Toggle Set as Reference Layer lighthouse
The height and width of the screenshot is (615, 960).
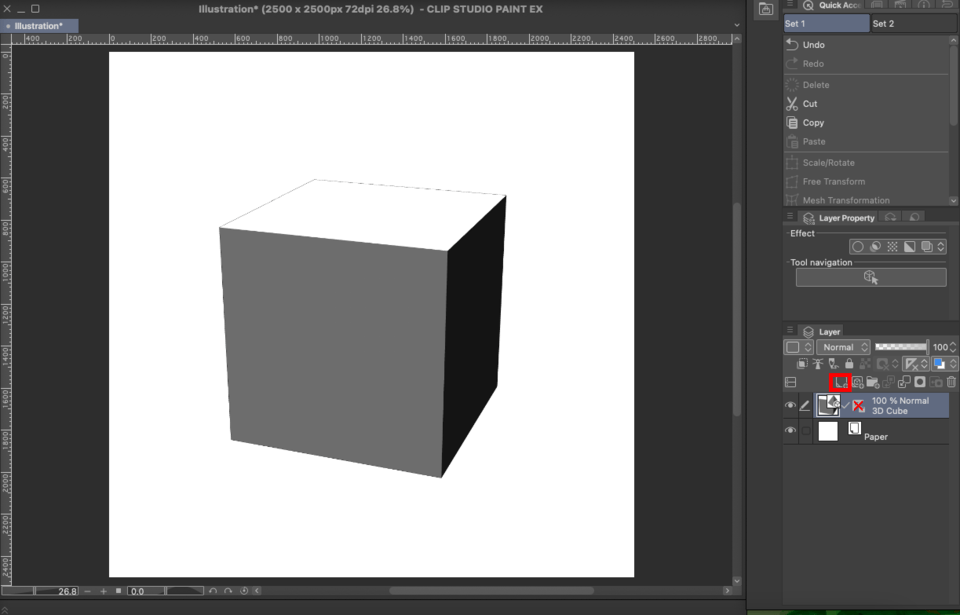click(x=817, y=364)
